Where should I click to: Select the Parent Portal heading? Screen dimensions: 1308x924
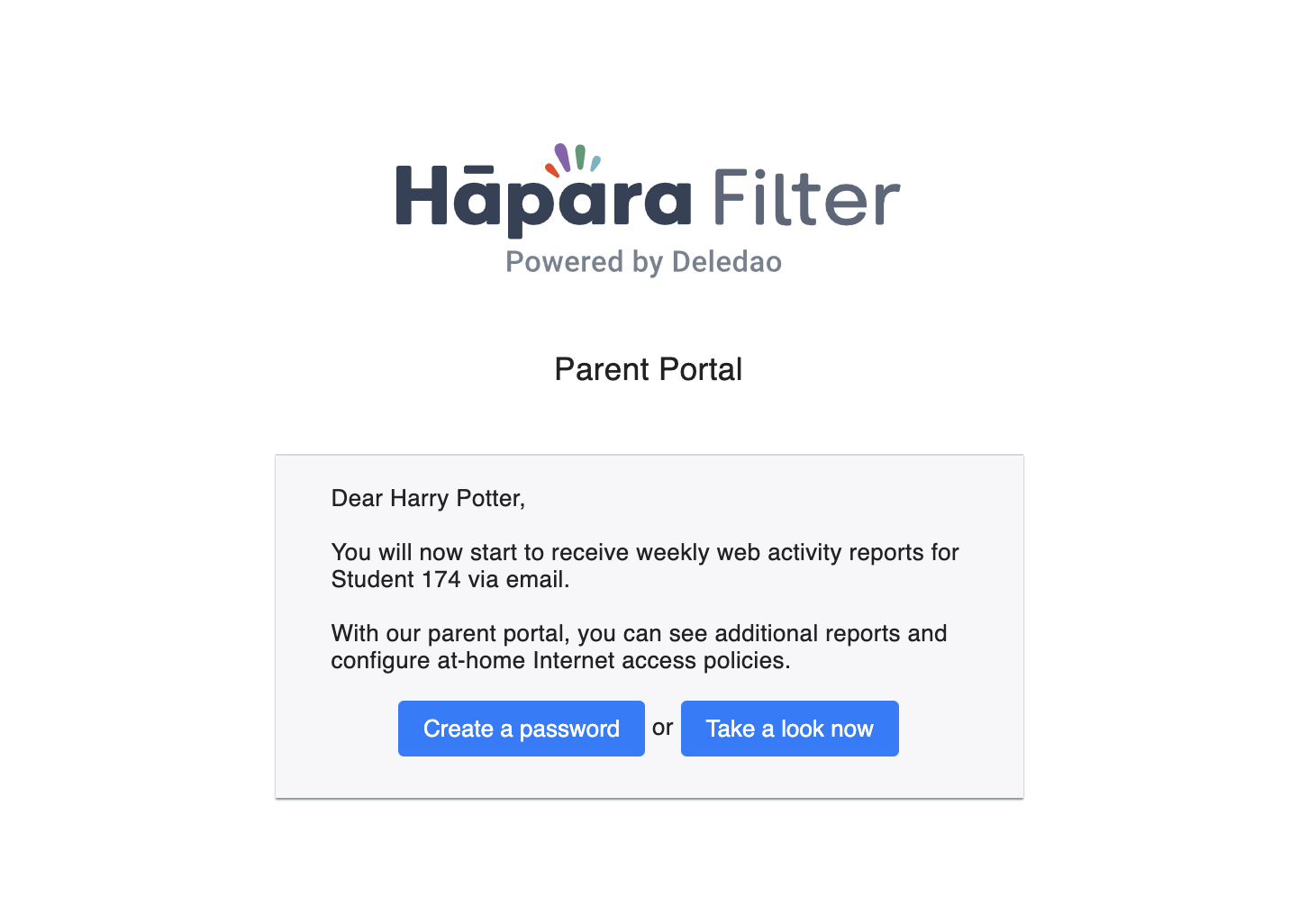click(648, 369)
